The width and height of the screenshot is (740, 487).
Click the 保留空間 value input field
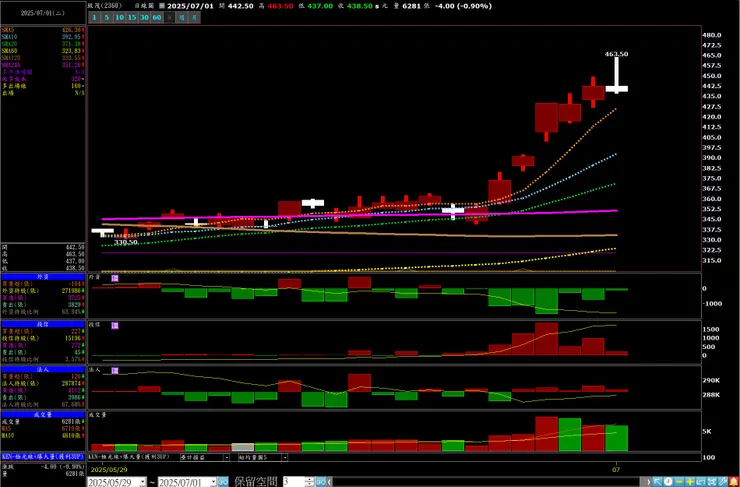click(294, 482)
